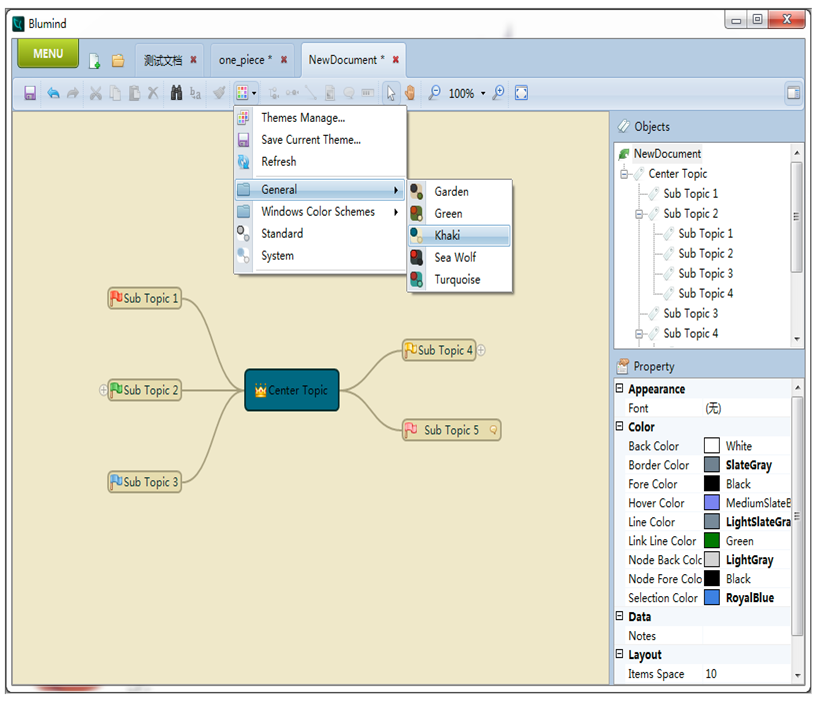This screenshot has height=701, width=816.
Task: Open the Find tool with the binoculars icon
Action: tap(175, 93)
